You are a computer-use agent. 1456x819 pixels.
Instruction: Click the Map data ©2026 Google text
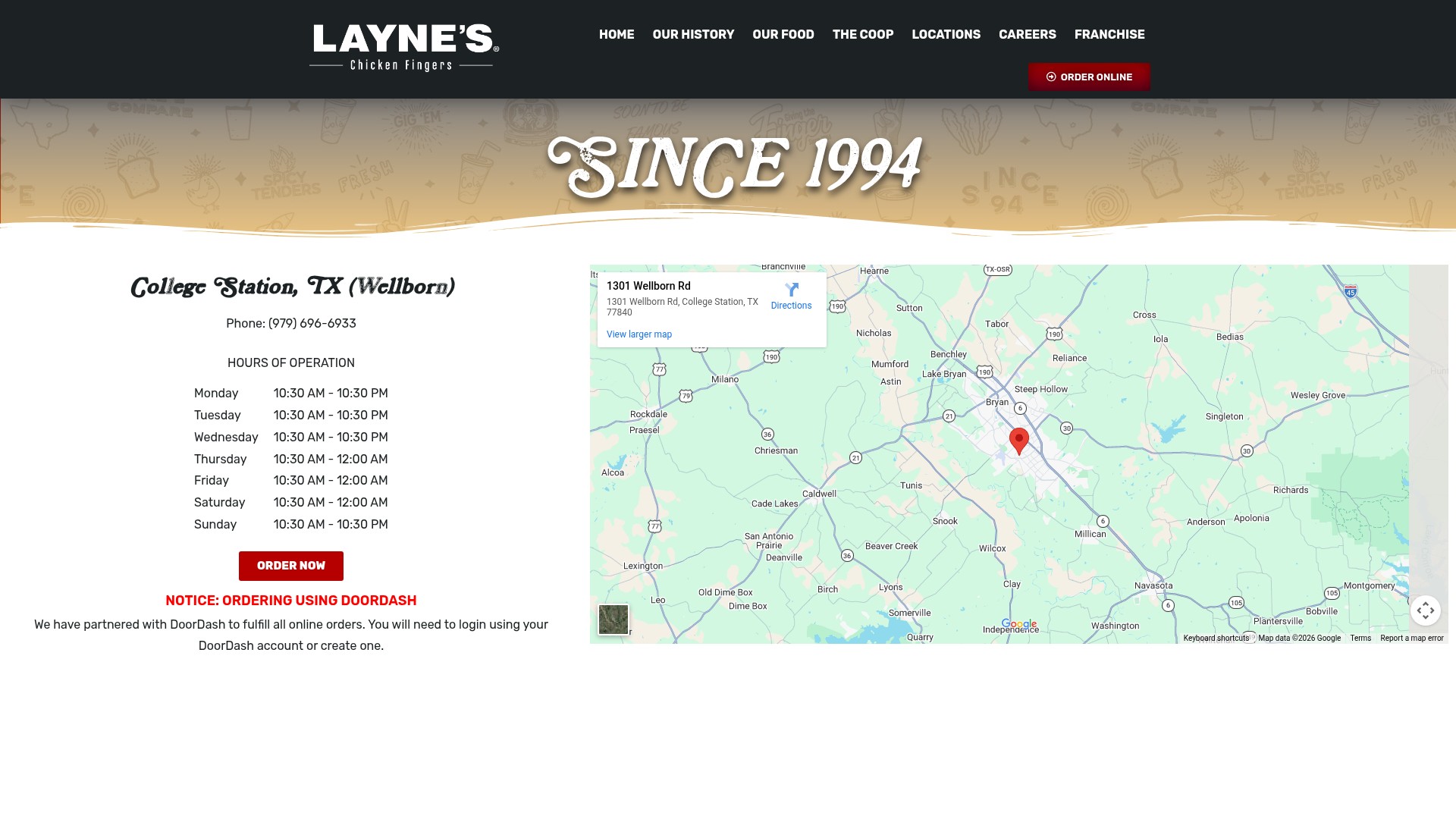(1300, 638)
